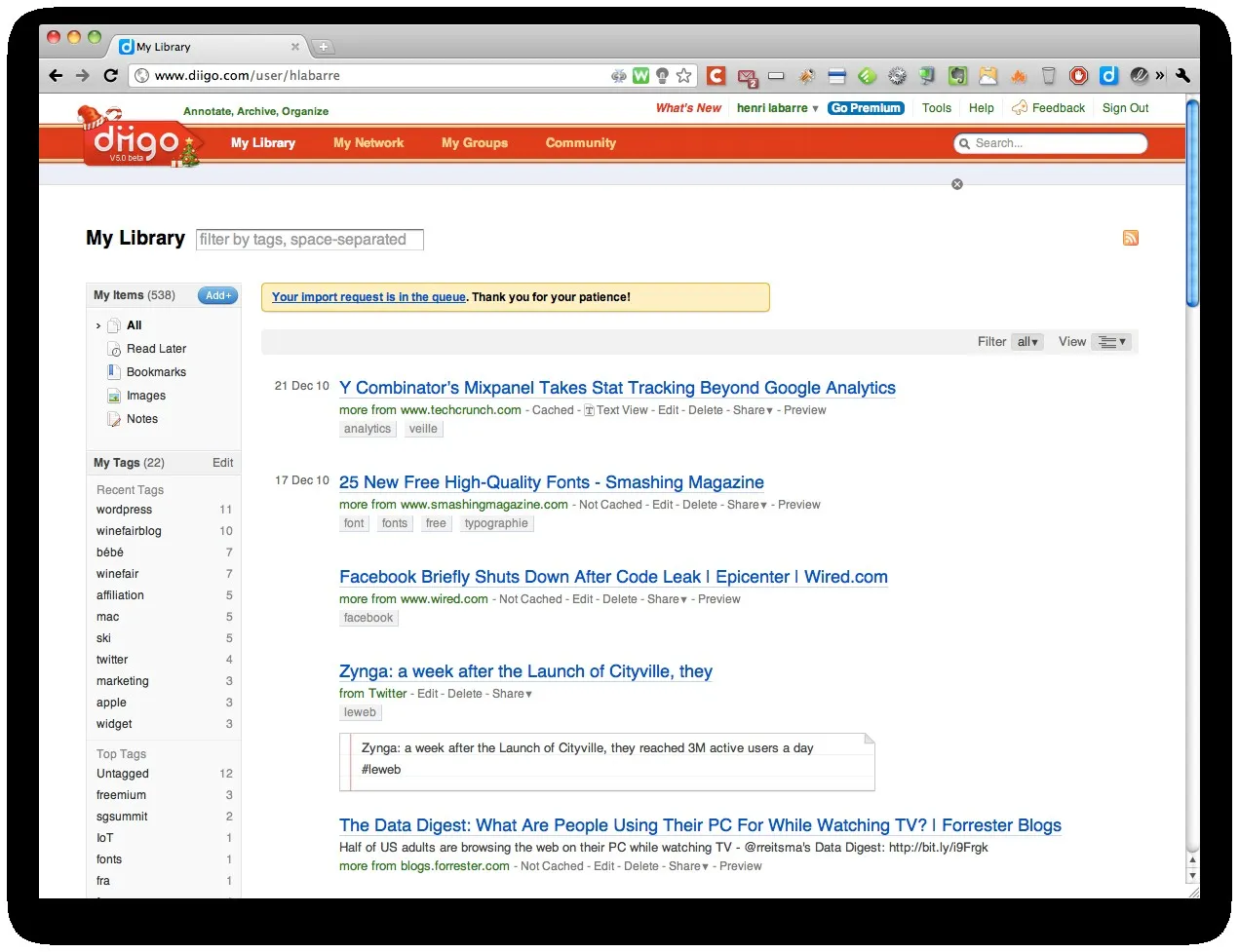Click the Add+ button
This screenshot has height=952, width=1239.
[217, 295]
